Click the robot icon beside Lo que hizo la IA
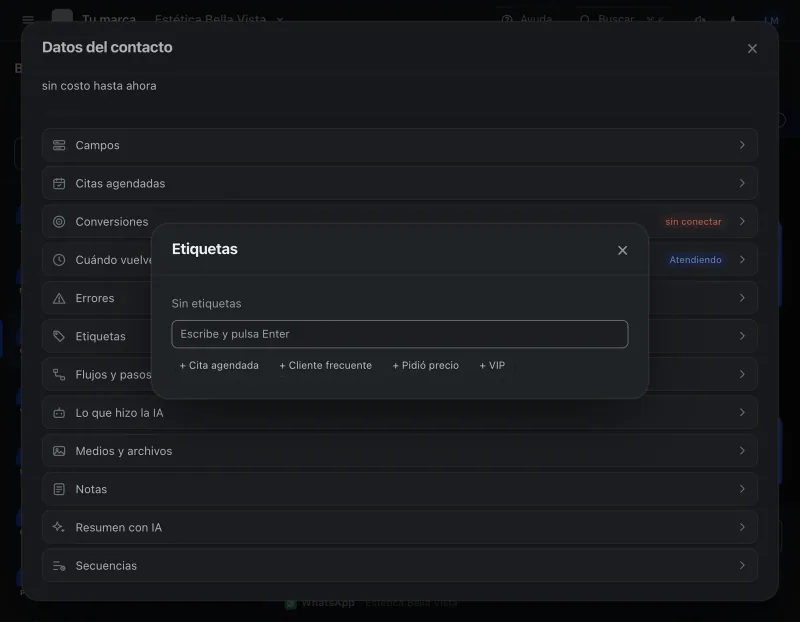Viewport: 800px width, 622px height. coord(59,413)
